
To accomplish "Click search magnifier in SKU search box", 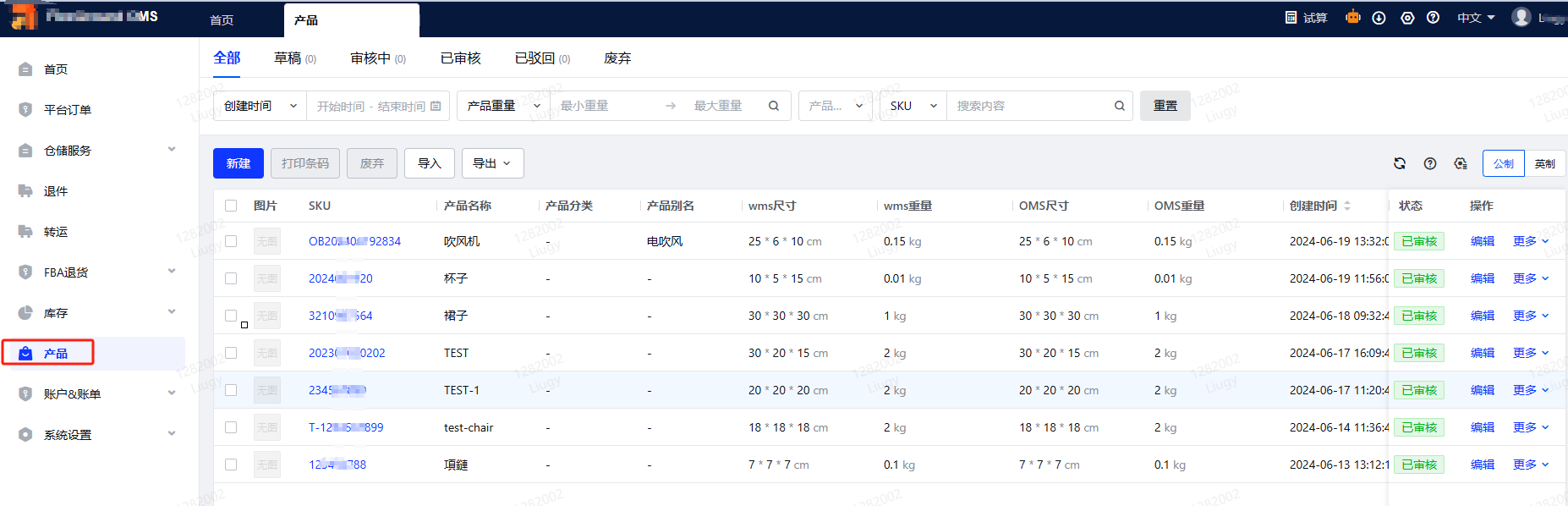I will tap(1119, 106).
